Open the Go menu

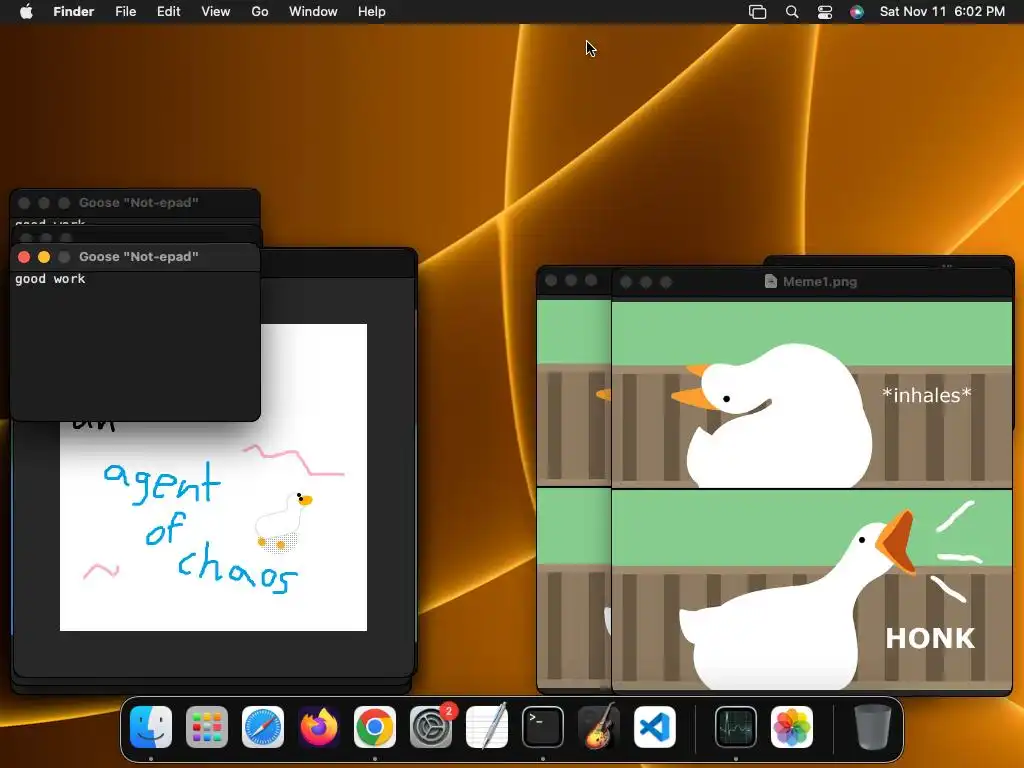260,12
